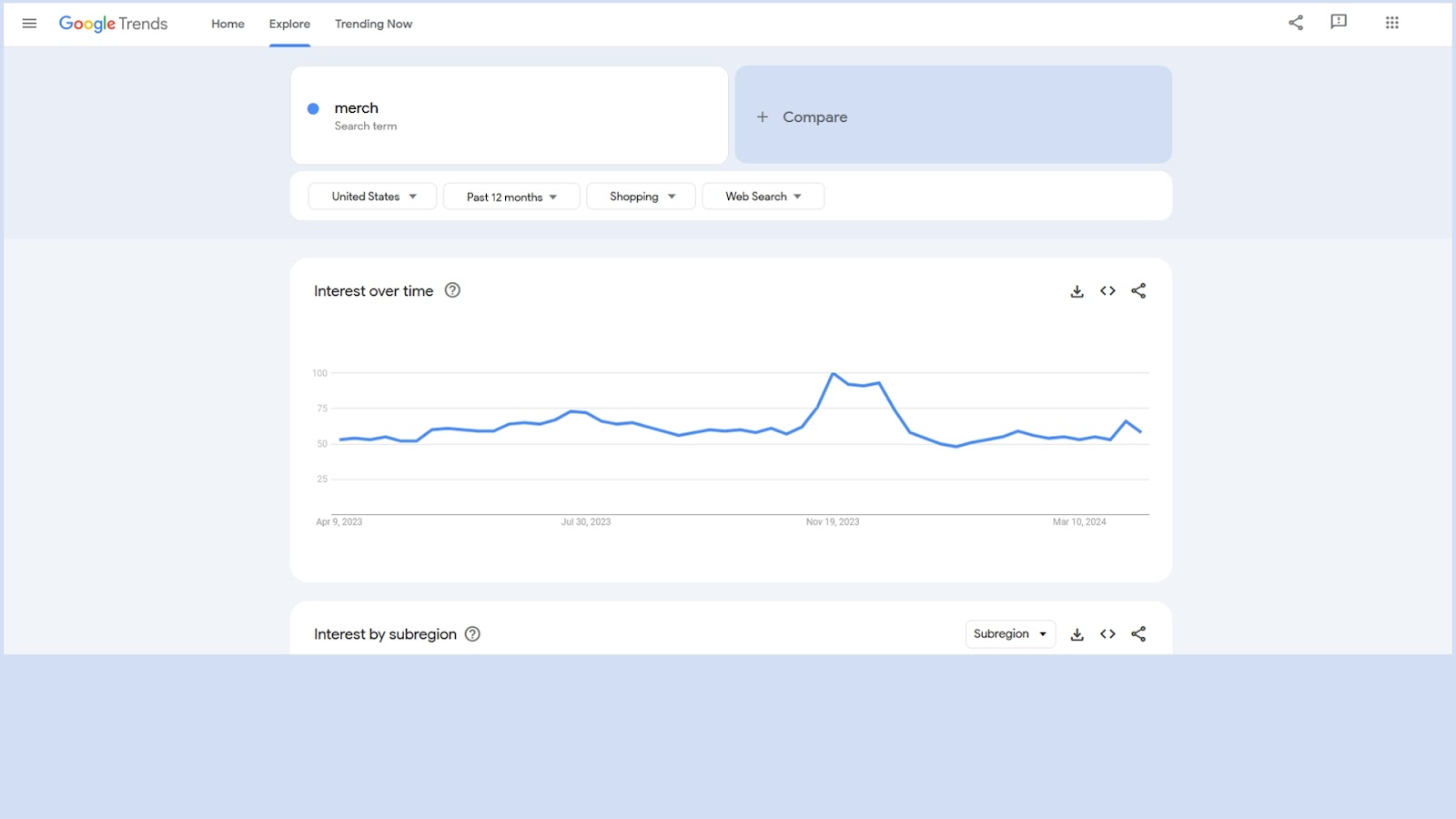Go to the Home tab
1456x819 pixels.
227,24
